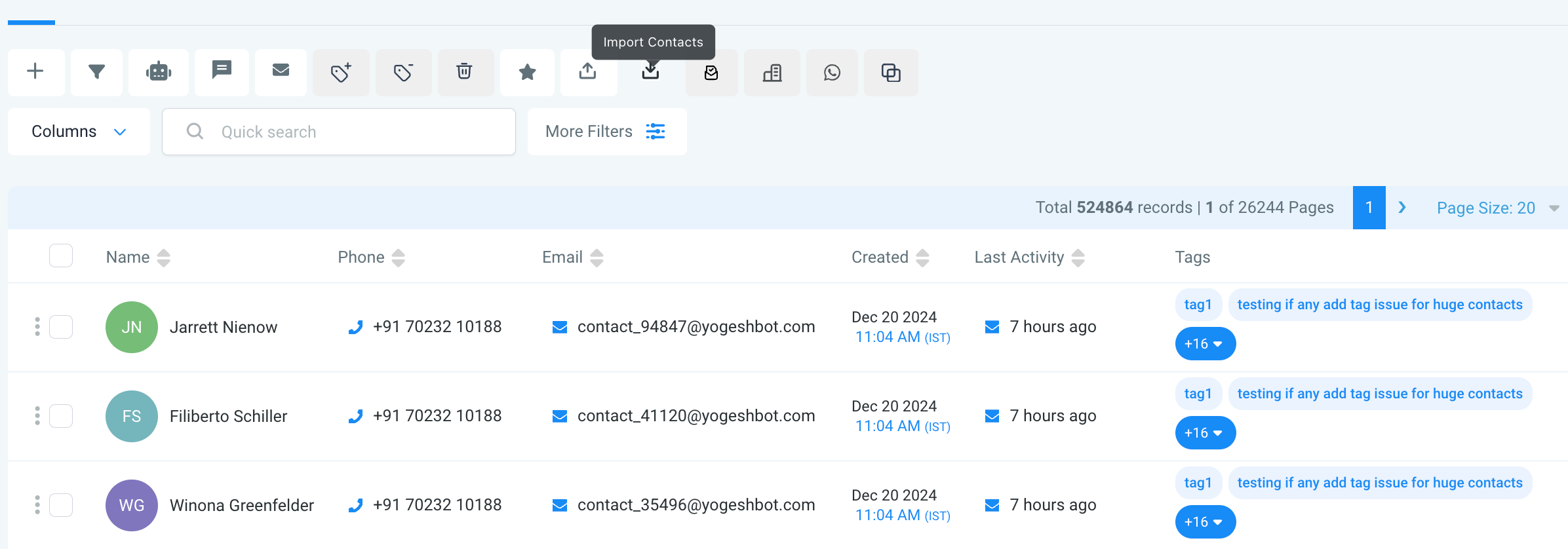The height and width of the screenshot is (549, 1568).
Task: Focus the Quick search field
Action: 339,132
